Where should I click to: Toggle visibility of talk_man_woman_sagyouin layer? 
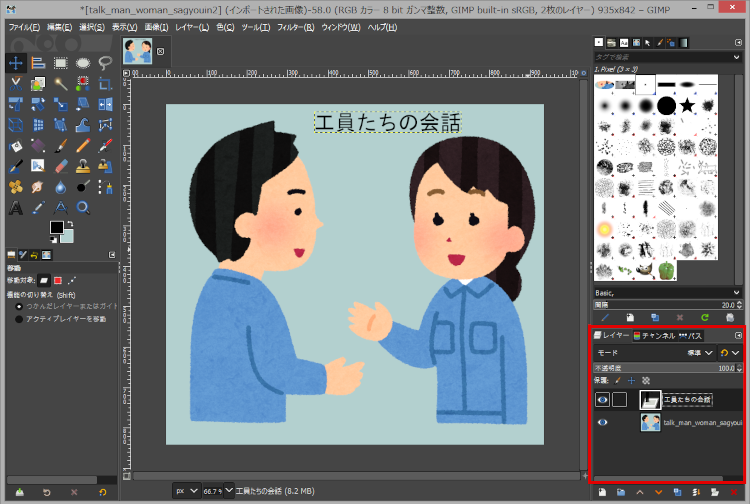click(602, 423)
